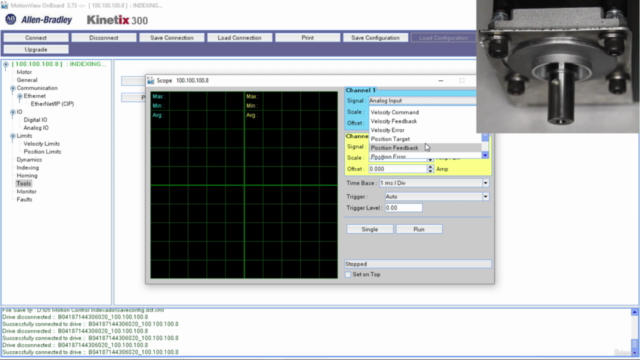The width and height of the screenshot is (640, 360).
Task: Click the Stopped status field
Action: pyautogui.click(x=418, y=264)
